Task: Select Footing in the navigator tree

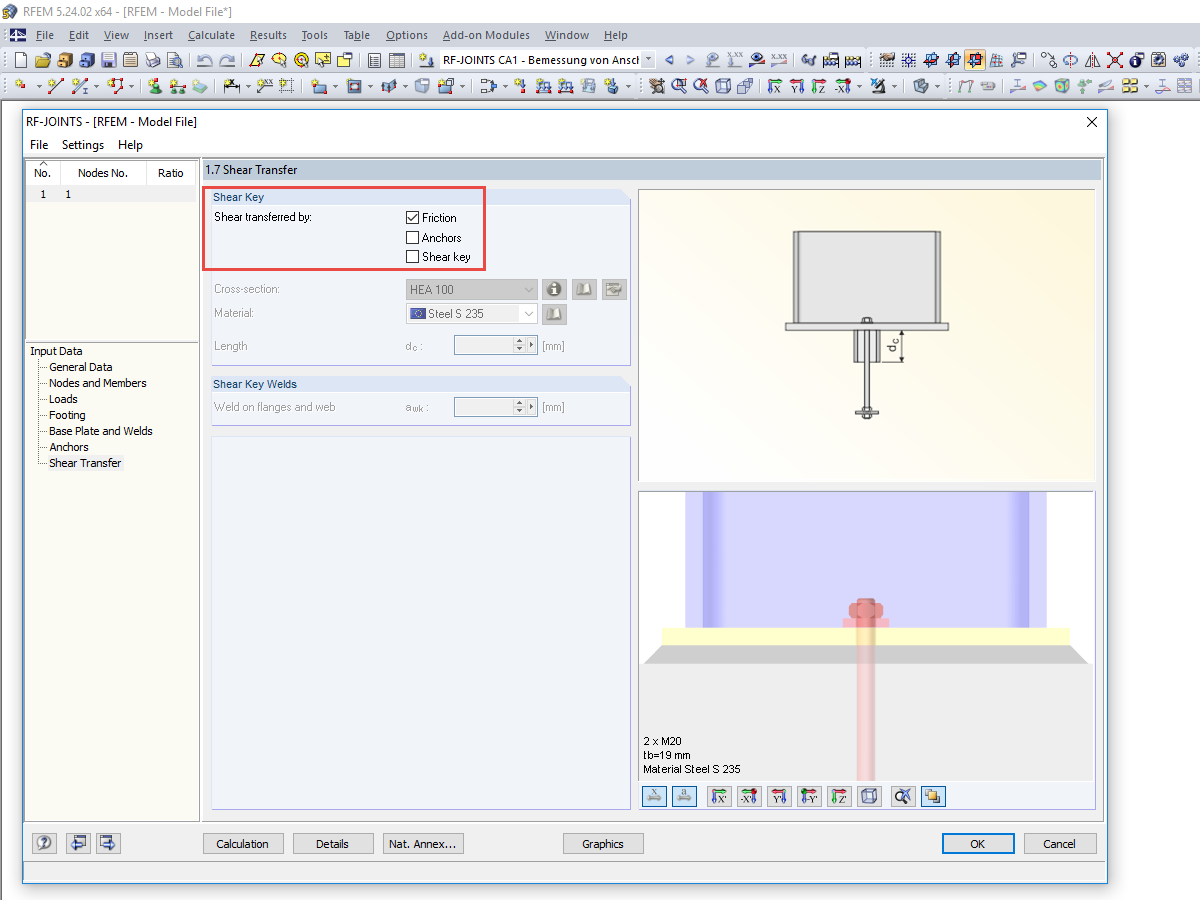Action: tap(67, 415)
